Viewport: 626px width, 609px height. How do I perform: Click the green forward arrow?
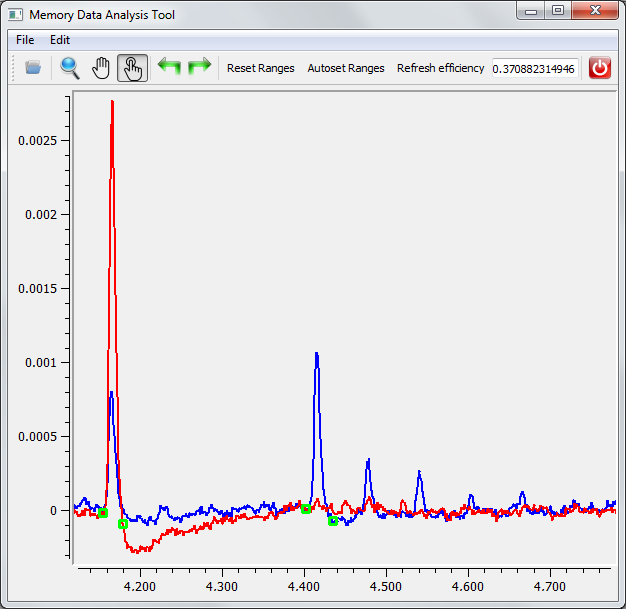(x=200, y=68)
